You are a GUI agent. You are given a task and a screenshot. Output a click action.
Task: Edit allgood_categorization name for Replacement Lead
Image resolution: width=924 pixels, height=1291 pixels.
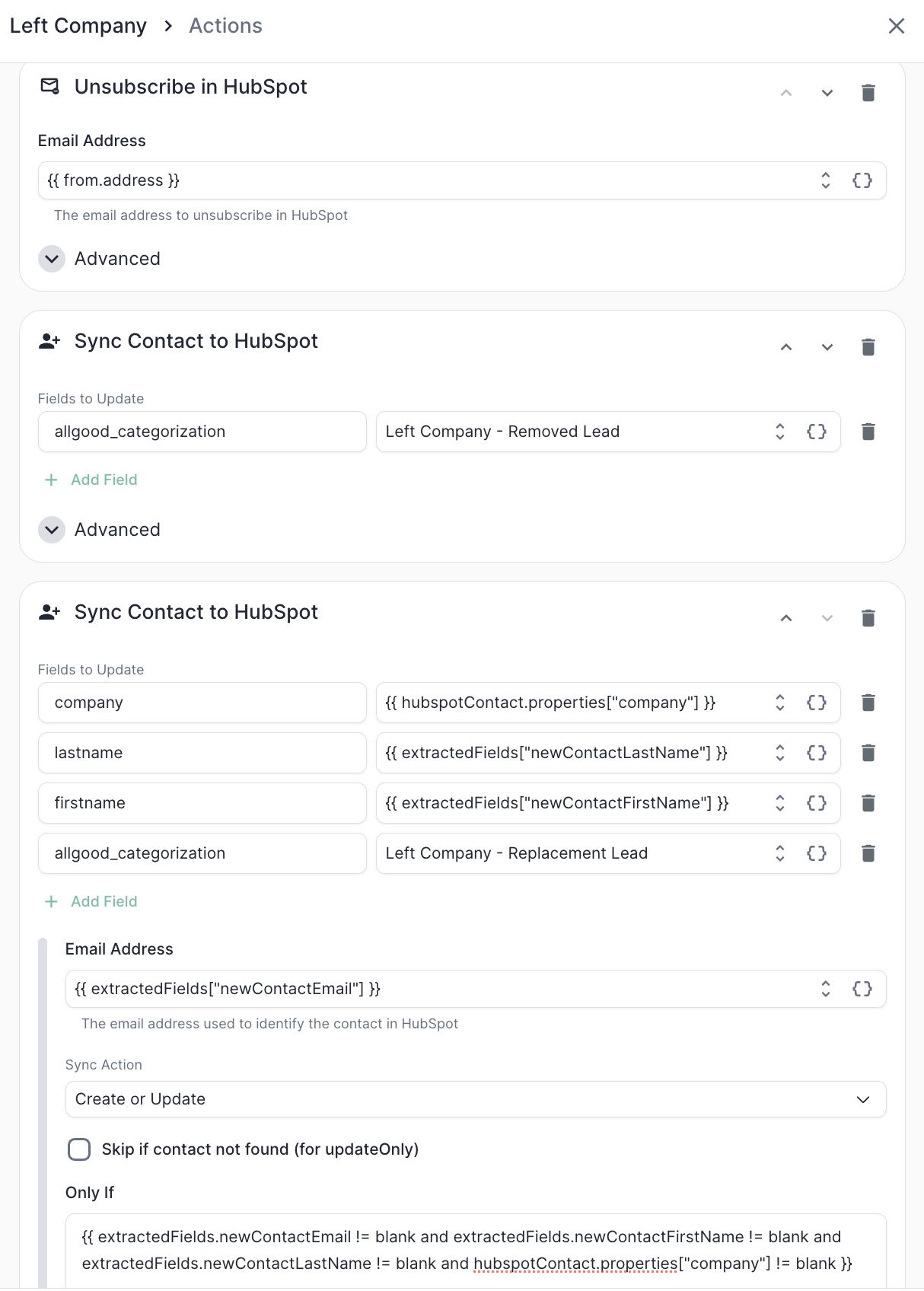pyautogui.click(x=202, y=853)
